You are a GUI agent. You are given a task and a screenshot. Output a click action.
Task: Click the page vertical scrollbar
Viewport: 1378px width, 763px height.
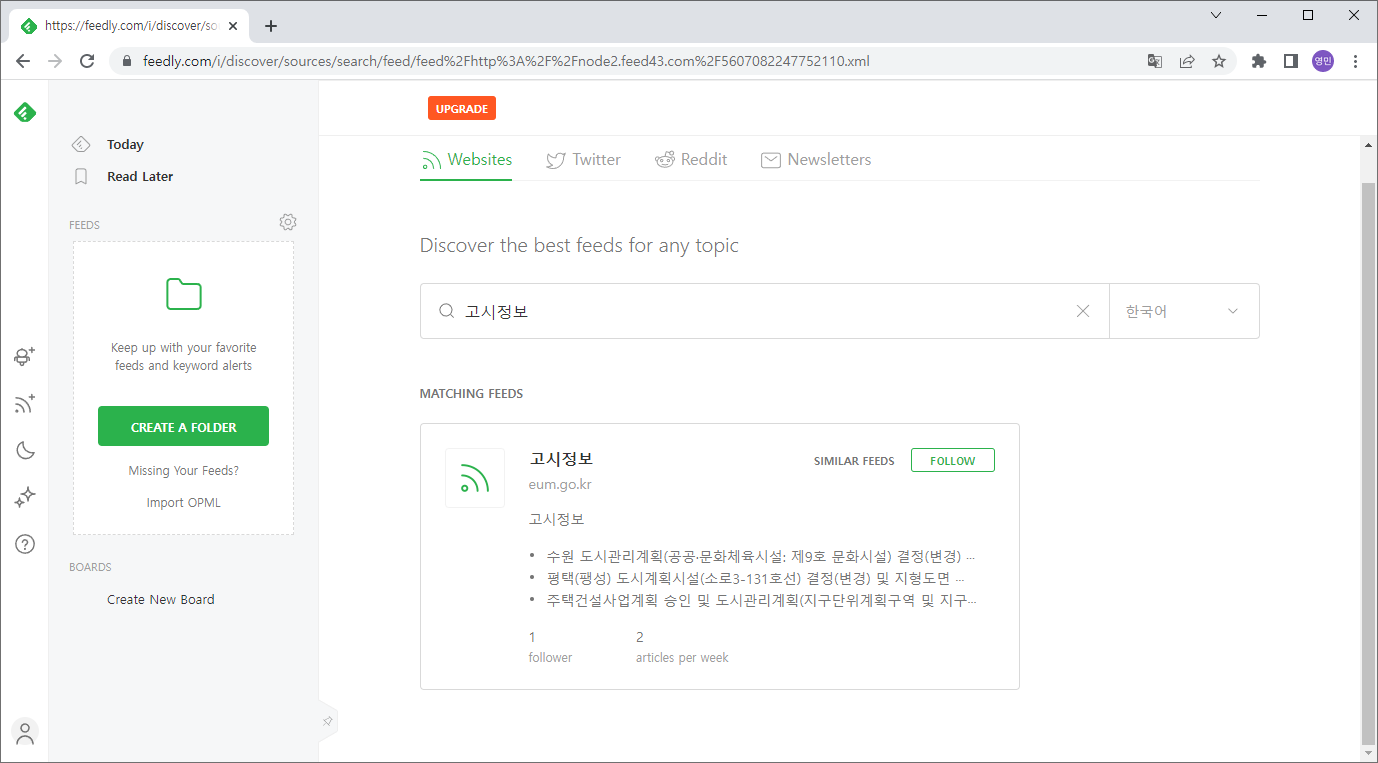click(1369, 465)
